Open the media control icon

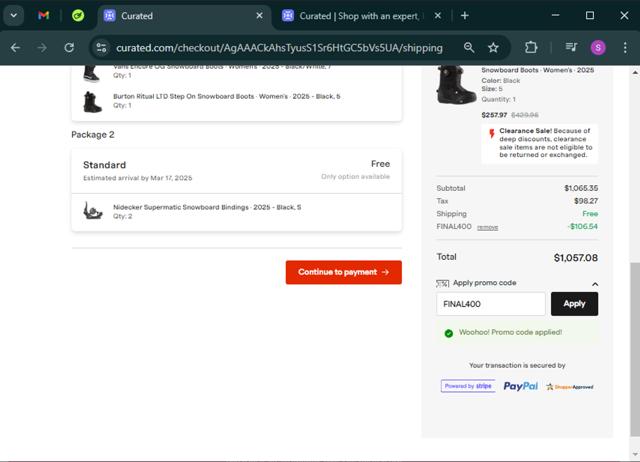coord(571,48)
